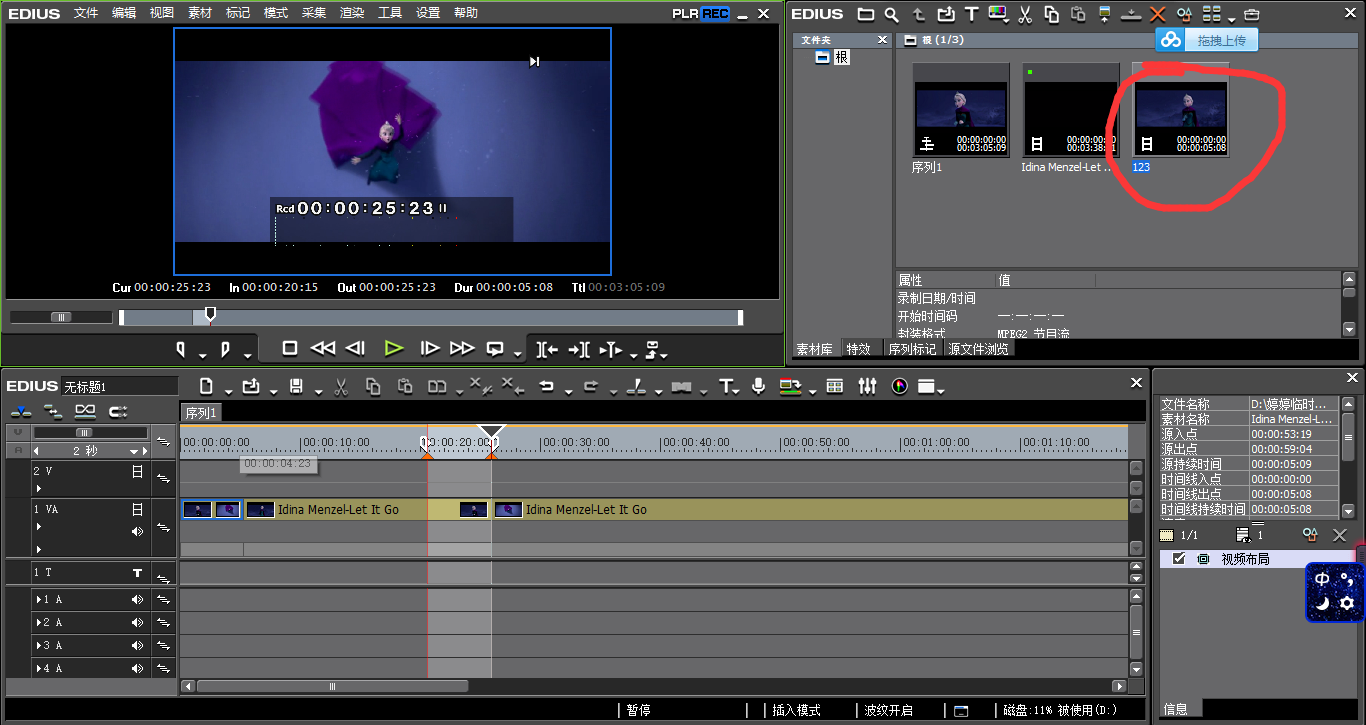Switch to the 特效 tab
Screen dimensions: 1366x725
858,349
